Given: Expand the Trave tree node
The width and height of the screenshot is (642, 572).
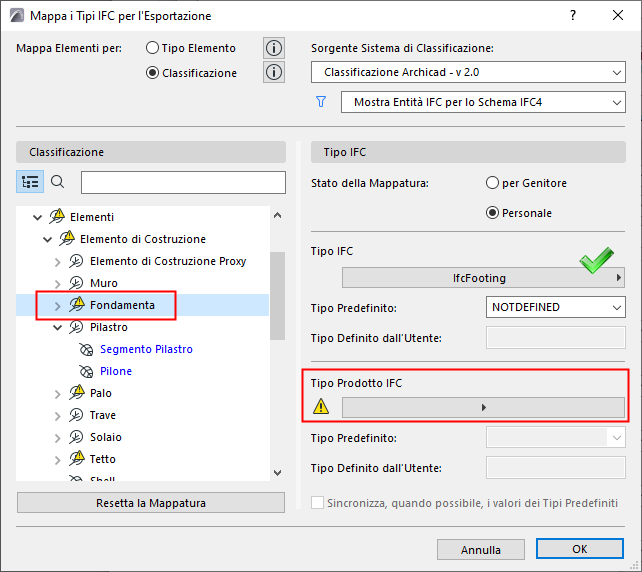Looking at the screenshot, I should (x=58, y=416).
